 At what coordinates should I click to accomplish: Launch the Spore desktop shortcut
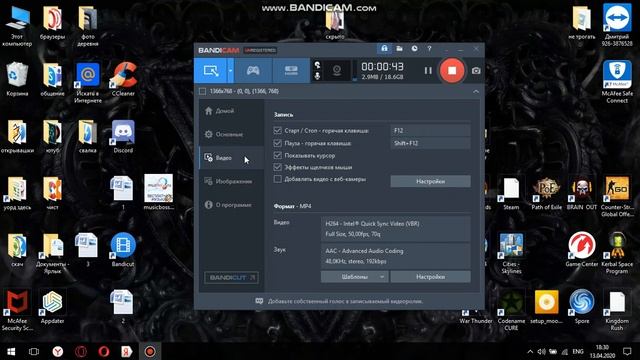click(582, 307)
